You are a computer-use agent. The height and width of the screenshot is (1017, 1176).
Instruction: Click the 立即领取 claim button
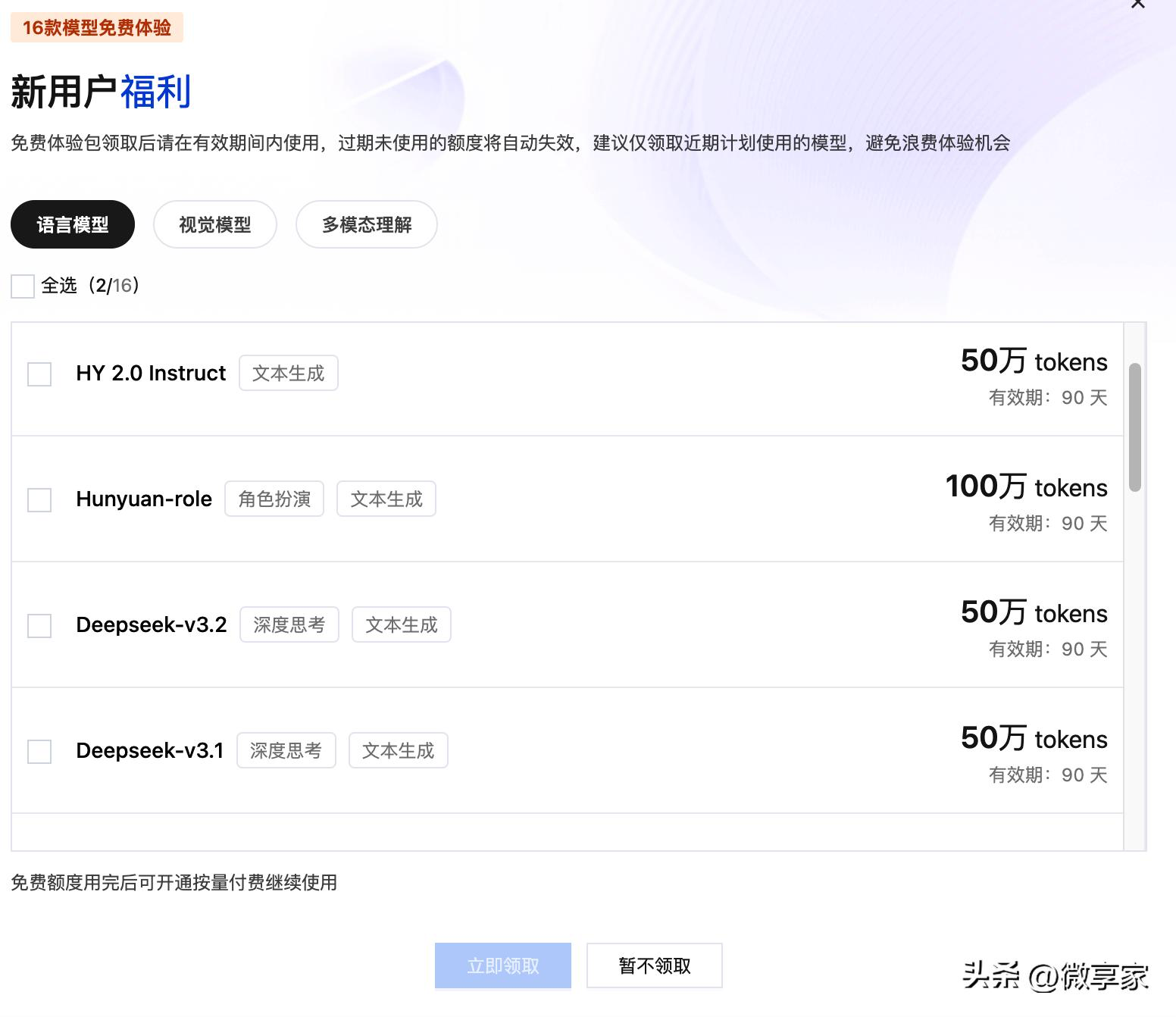click(x=503, y=965)
